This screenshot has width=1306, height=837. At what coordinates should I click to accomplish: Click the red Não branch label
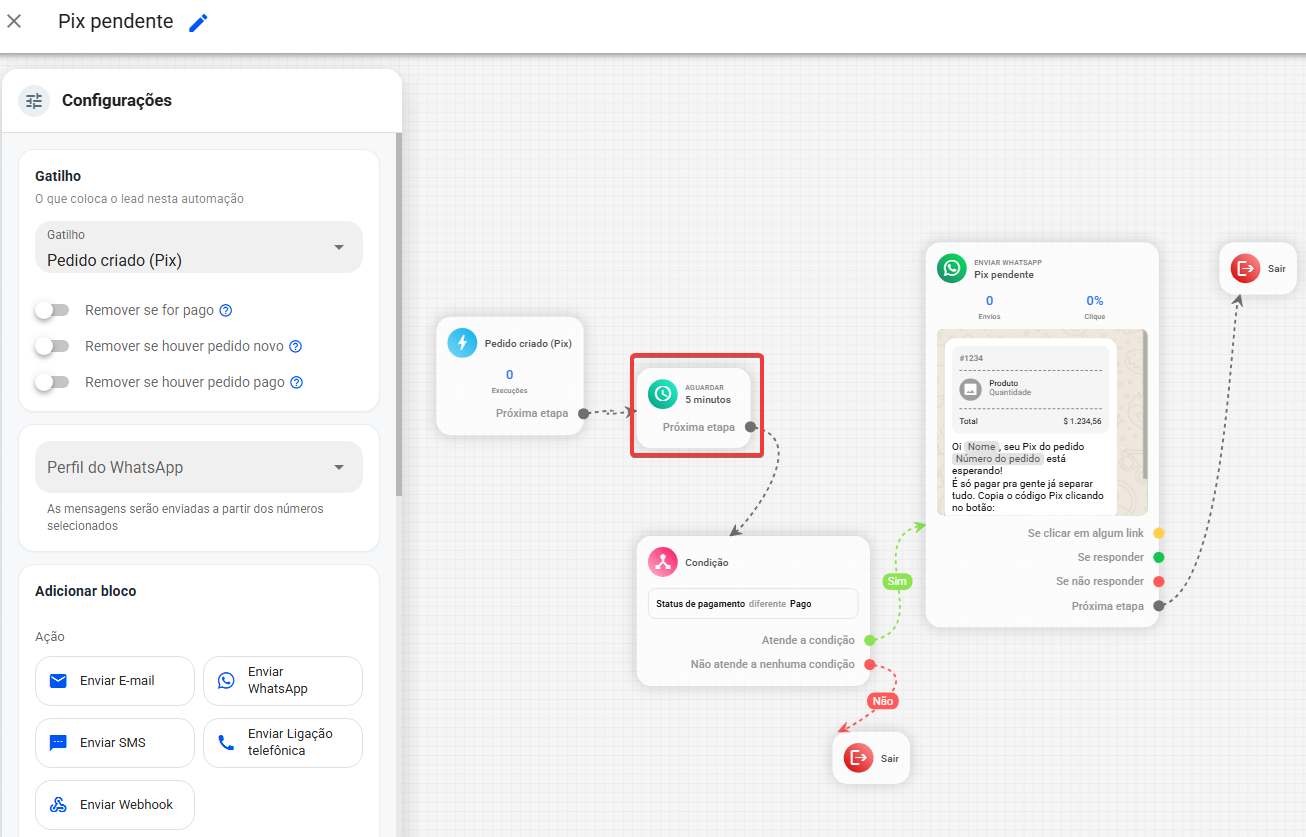[x=883, y=701]
